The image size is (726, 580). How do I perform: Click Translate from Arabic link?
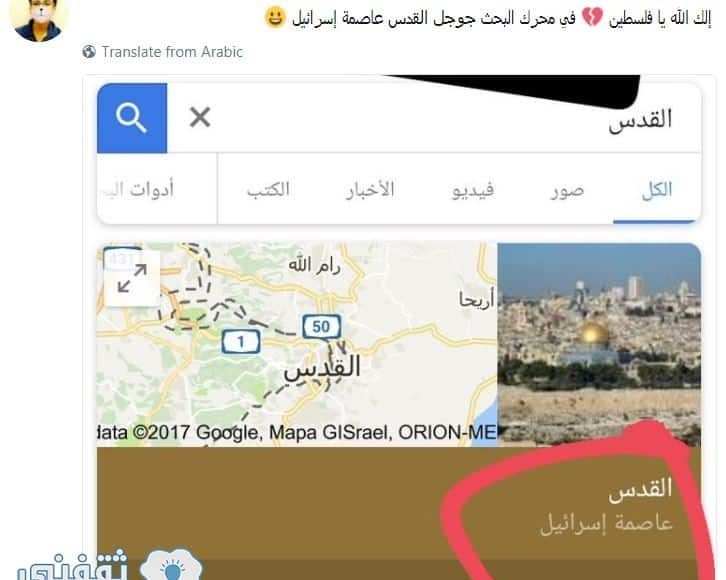pos(172,52)
